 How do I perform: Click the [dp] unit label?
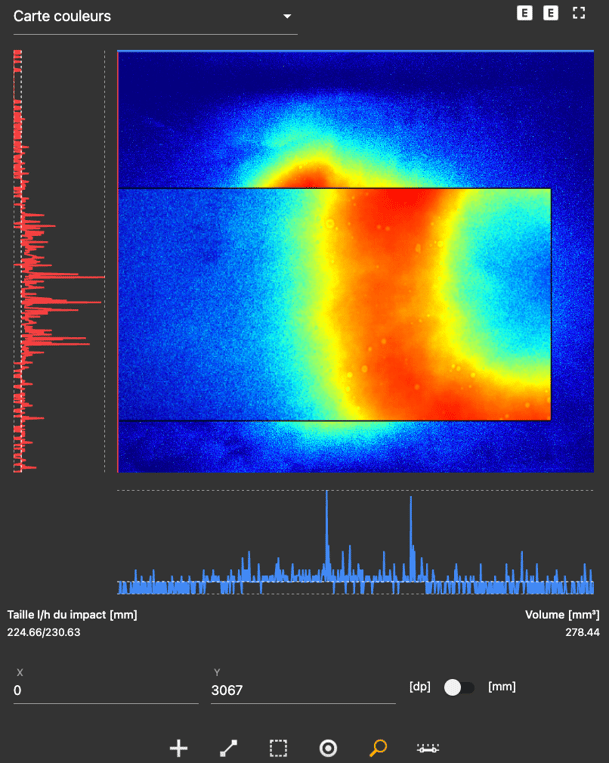point(420,687)
